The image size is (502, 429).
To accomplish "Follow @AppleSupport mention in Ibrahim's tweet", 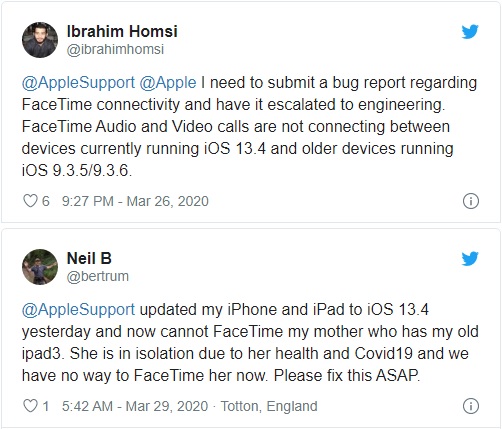I will point(78,83).
